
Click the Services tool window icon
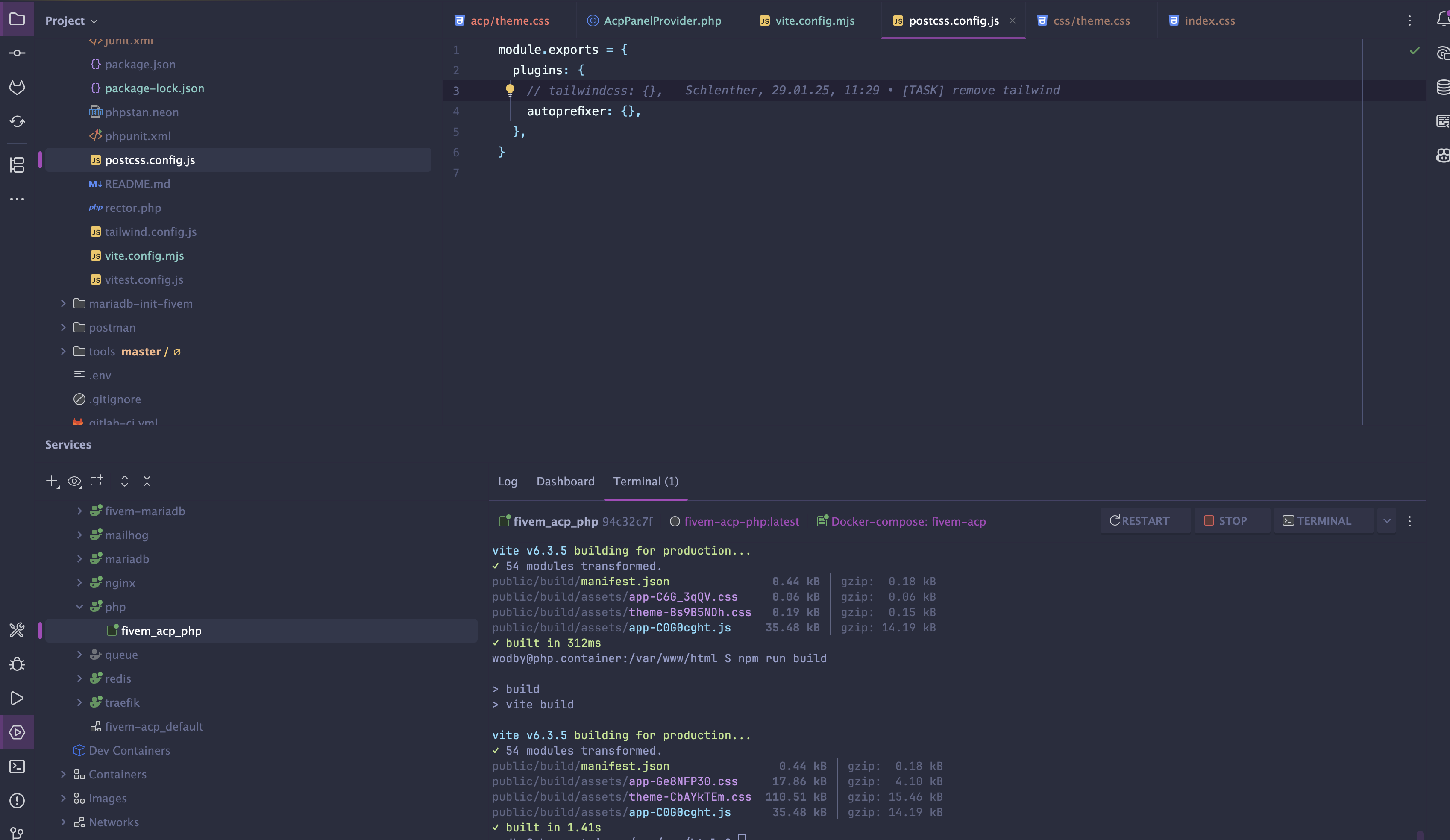17,732
